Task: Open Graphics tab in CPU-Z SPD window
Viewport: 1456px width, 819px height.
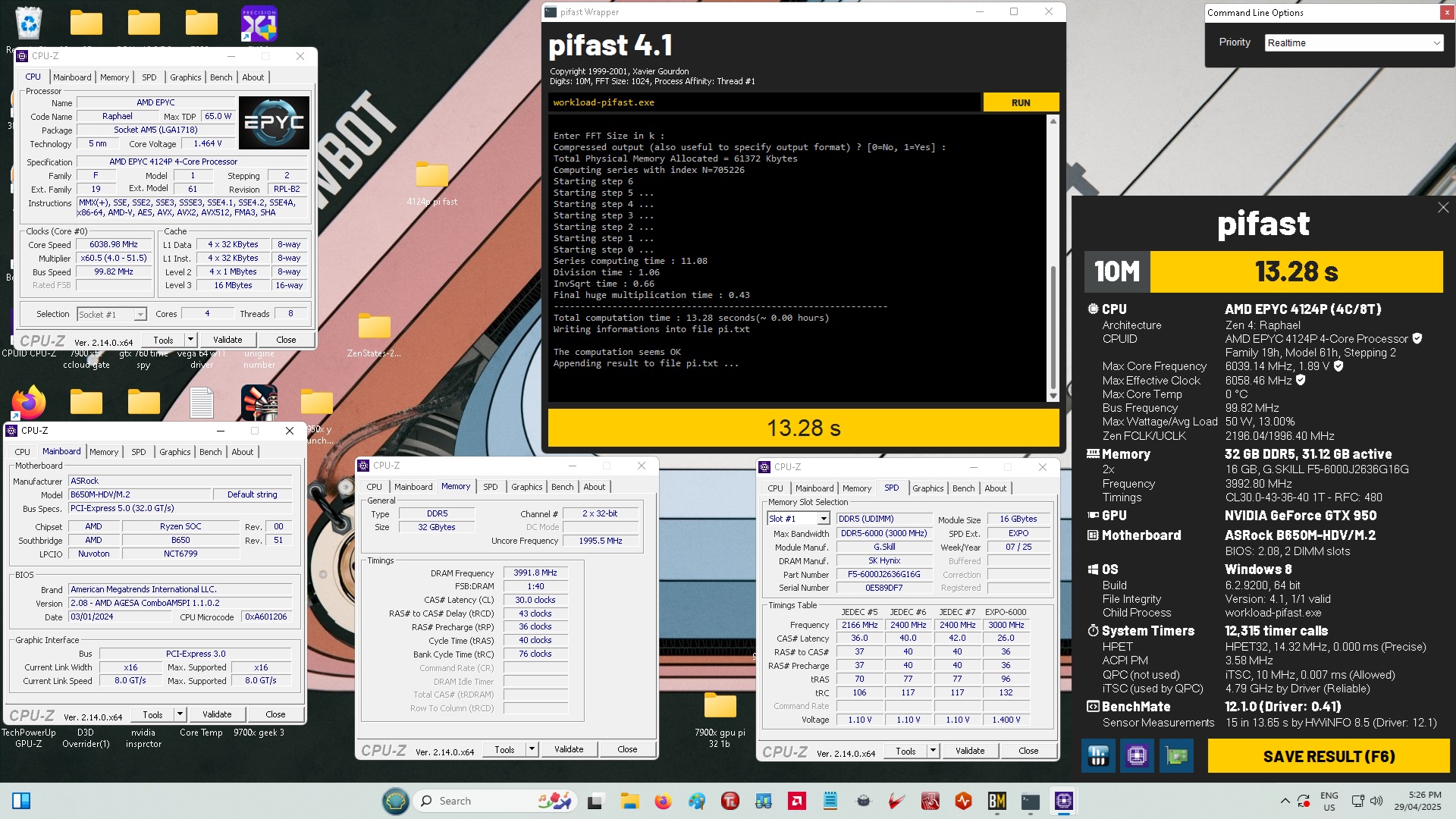Action: [x=927, y=488]
